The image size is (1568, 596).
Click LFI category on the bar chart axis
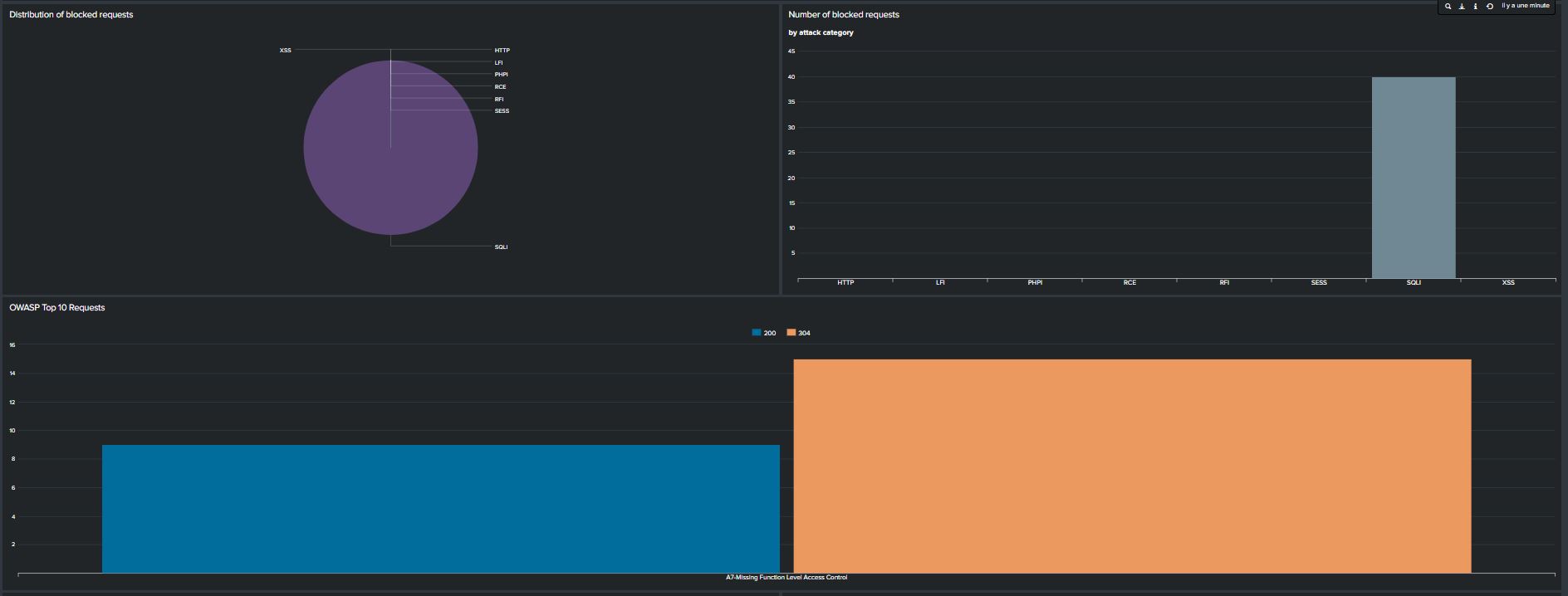click(940, 283)
